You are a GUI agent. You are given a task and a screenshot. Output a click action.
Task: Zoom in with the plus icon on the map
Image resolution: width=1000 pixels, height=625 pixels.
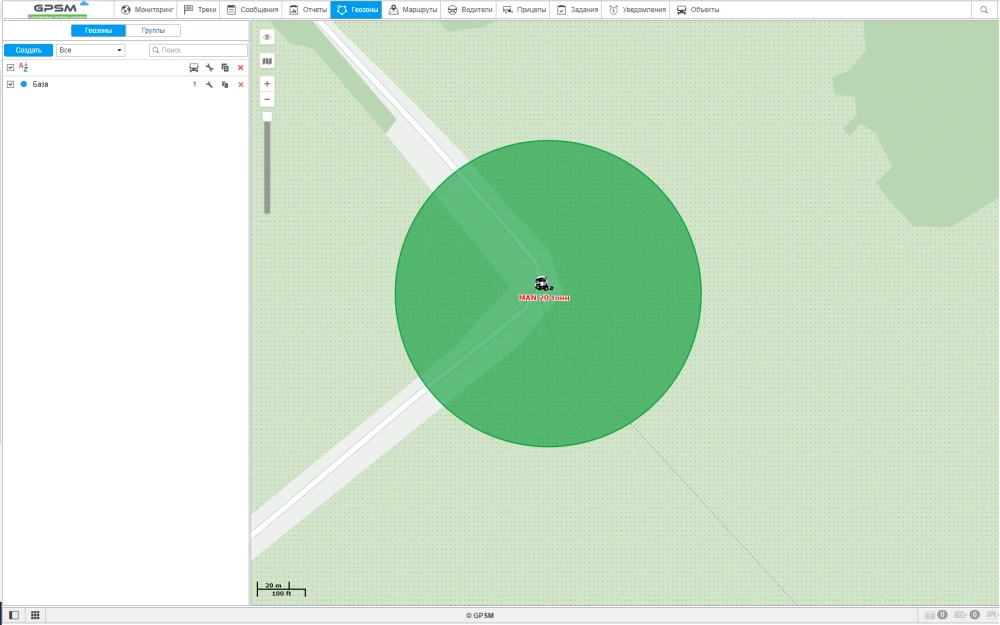267,83
